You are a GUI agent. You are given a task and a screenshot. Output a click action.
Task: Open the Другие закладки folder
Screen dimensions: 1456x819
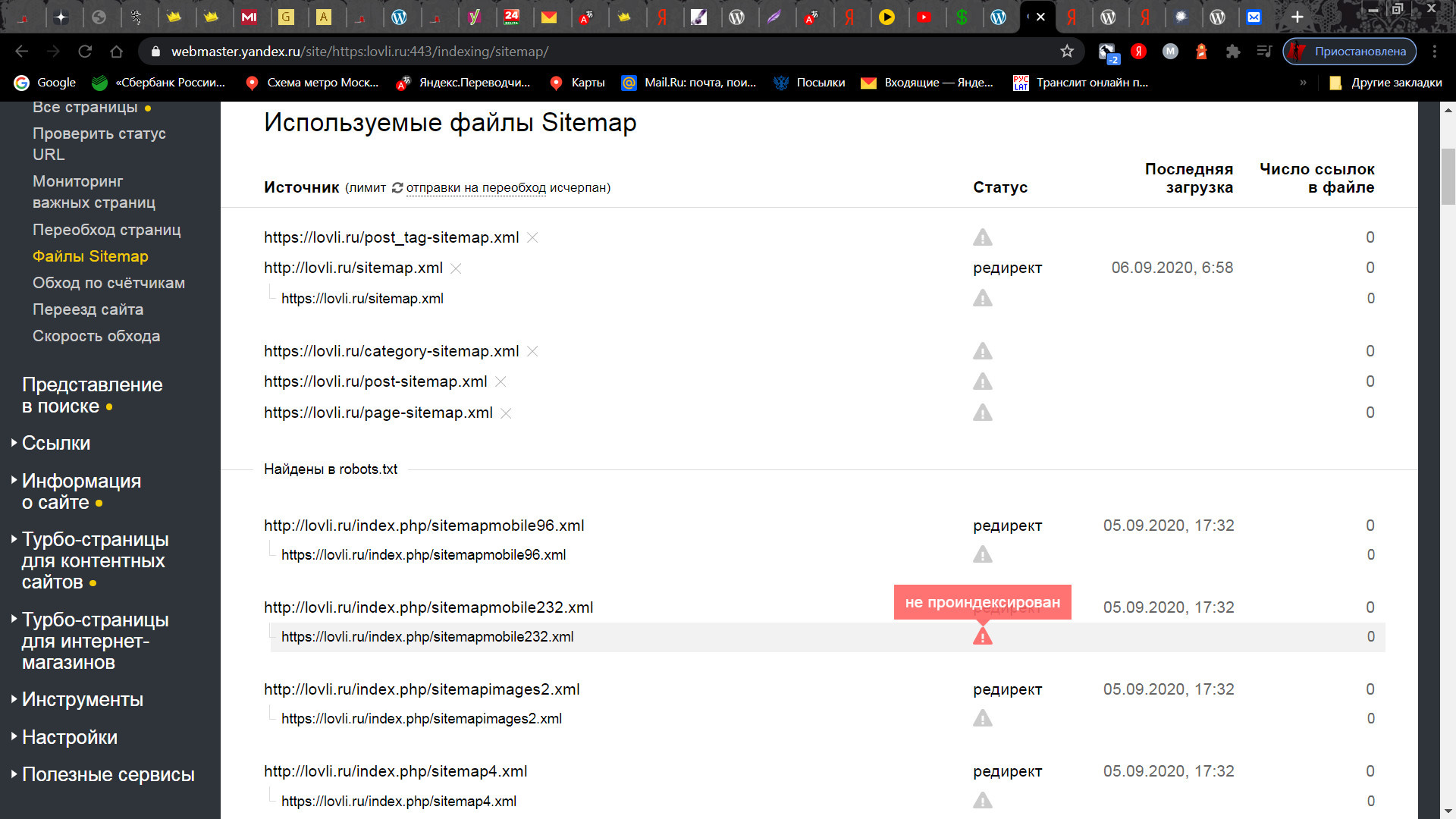coord(1385,83)
